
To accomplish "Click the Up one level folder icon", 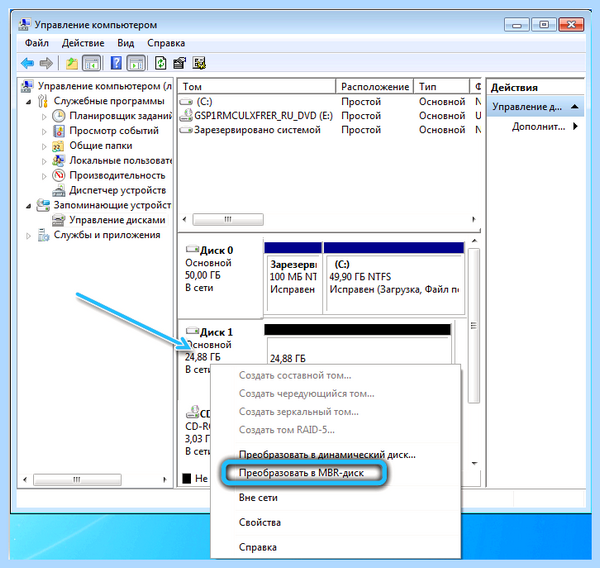I will (x=72, y=63).
